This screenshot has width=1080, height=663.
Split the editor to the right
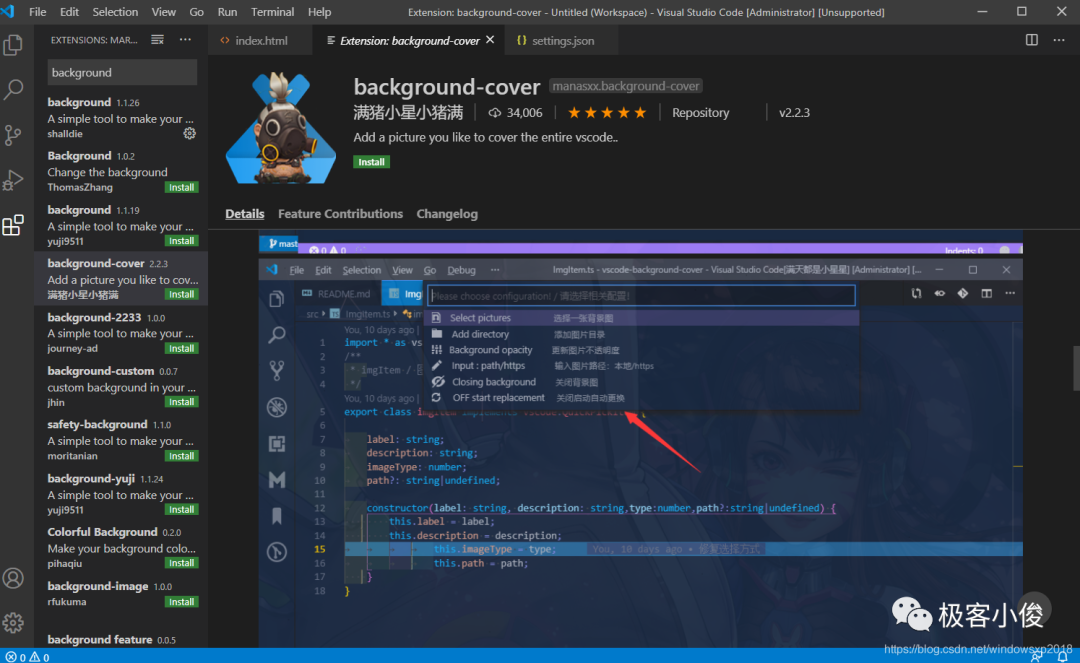point(1032,40)
